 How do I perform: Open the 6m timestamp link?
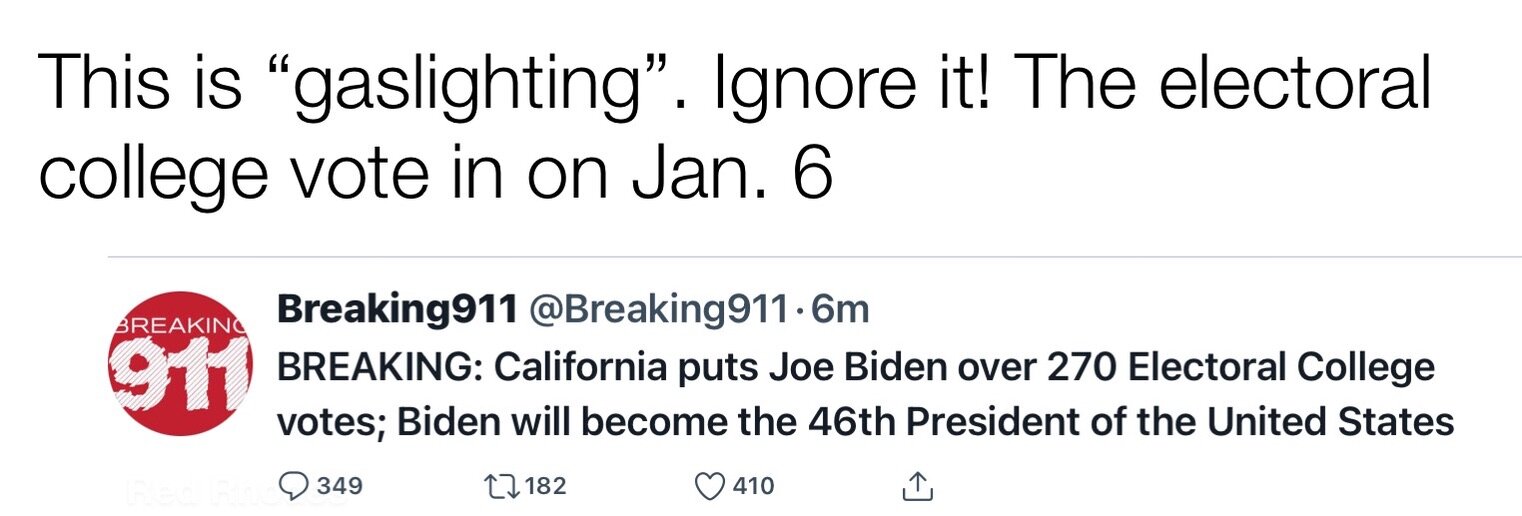840,310
